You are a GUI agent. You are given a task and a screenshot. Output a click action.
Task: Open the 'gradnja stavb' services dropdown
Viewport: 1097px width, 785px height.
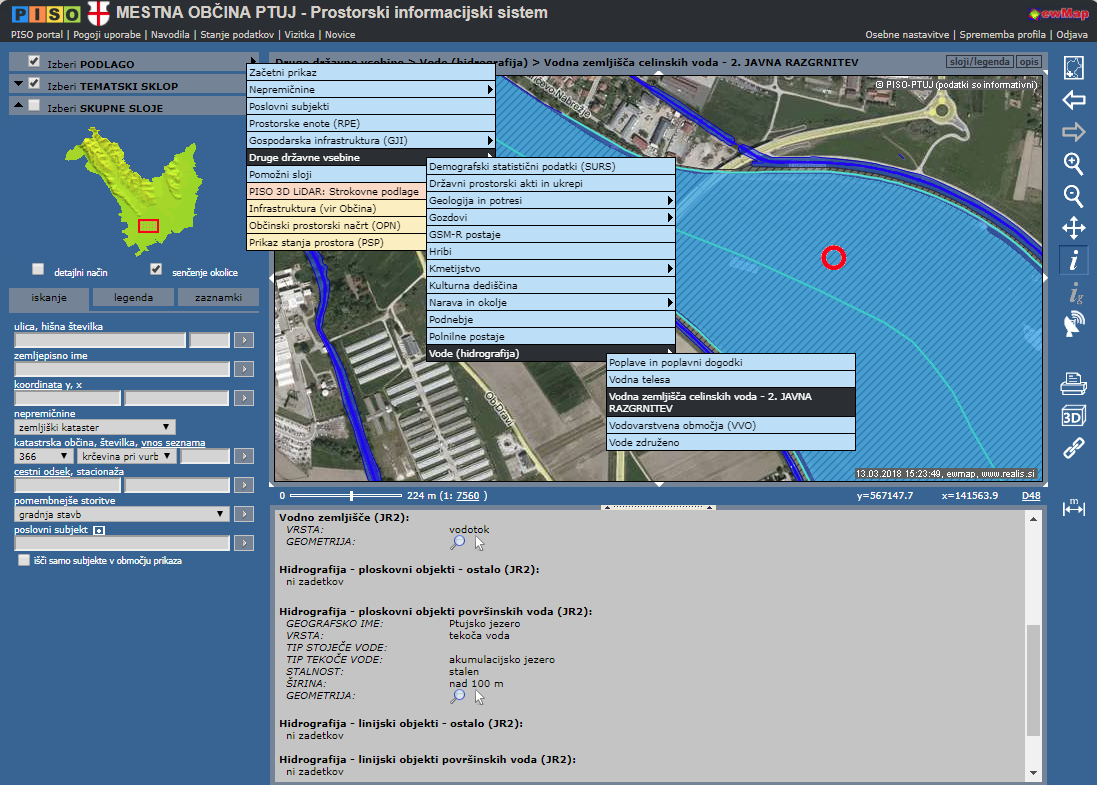click(x=122, y=514)
